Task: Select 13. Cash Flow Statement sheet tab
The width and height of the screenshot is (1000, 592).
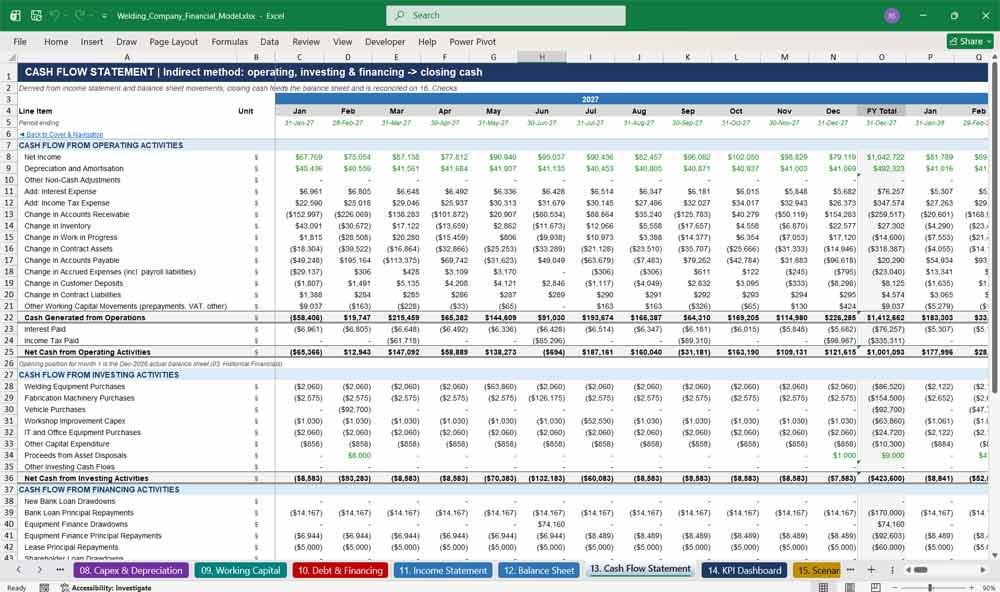Action: (x=640, y=569)
